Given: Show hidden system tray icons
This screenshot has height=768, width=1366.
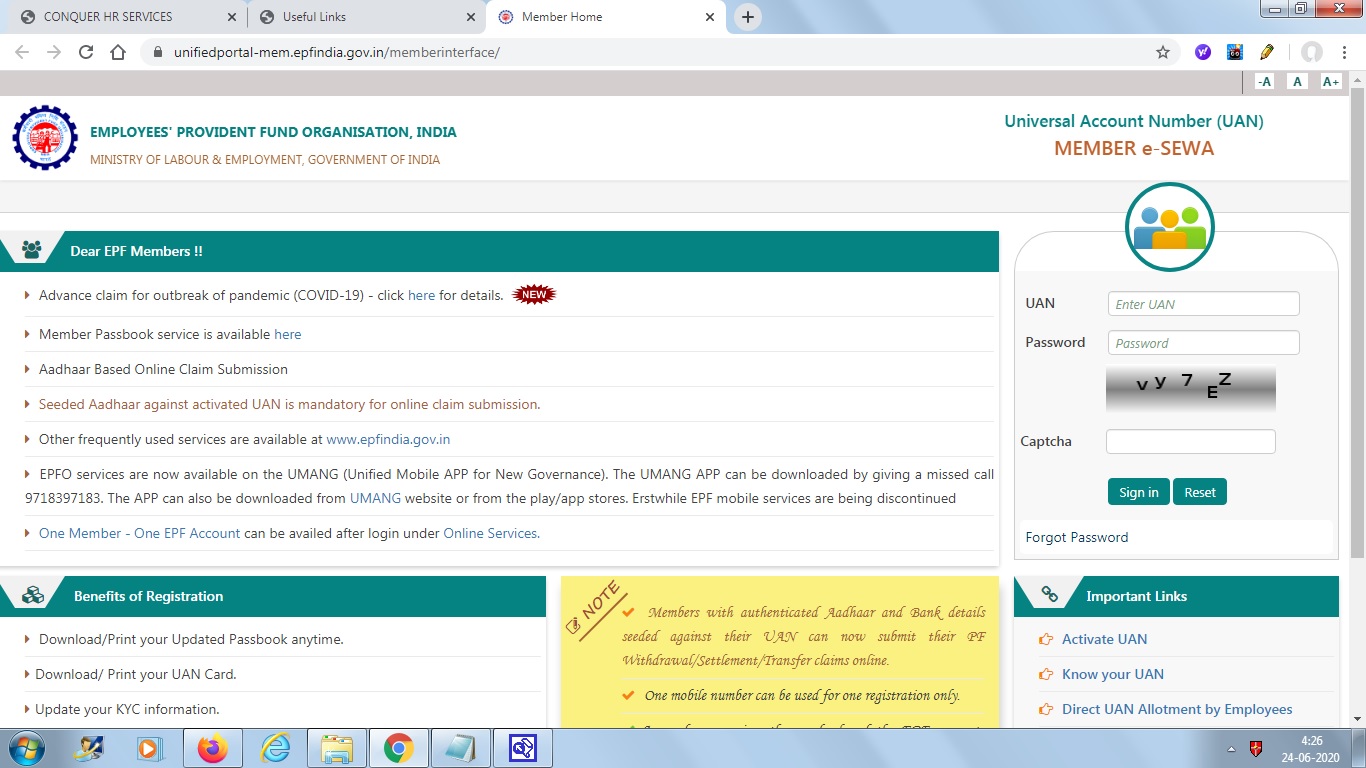Looking at the screenshot, I should [1232, 748].
